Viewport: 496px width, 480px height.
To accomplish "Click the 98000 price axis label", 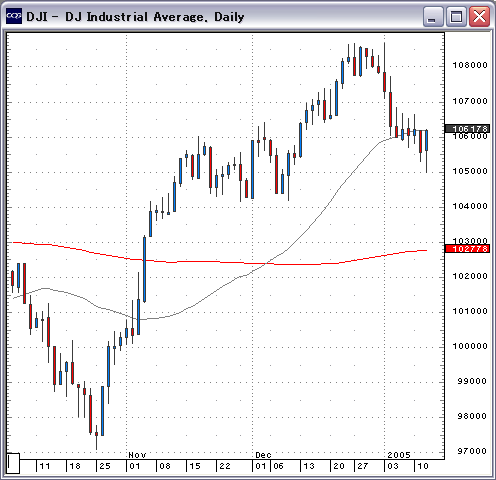I will click(472, 416).
